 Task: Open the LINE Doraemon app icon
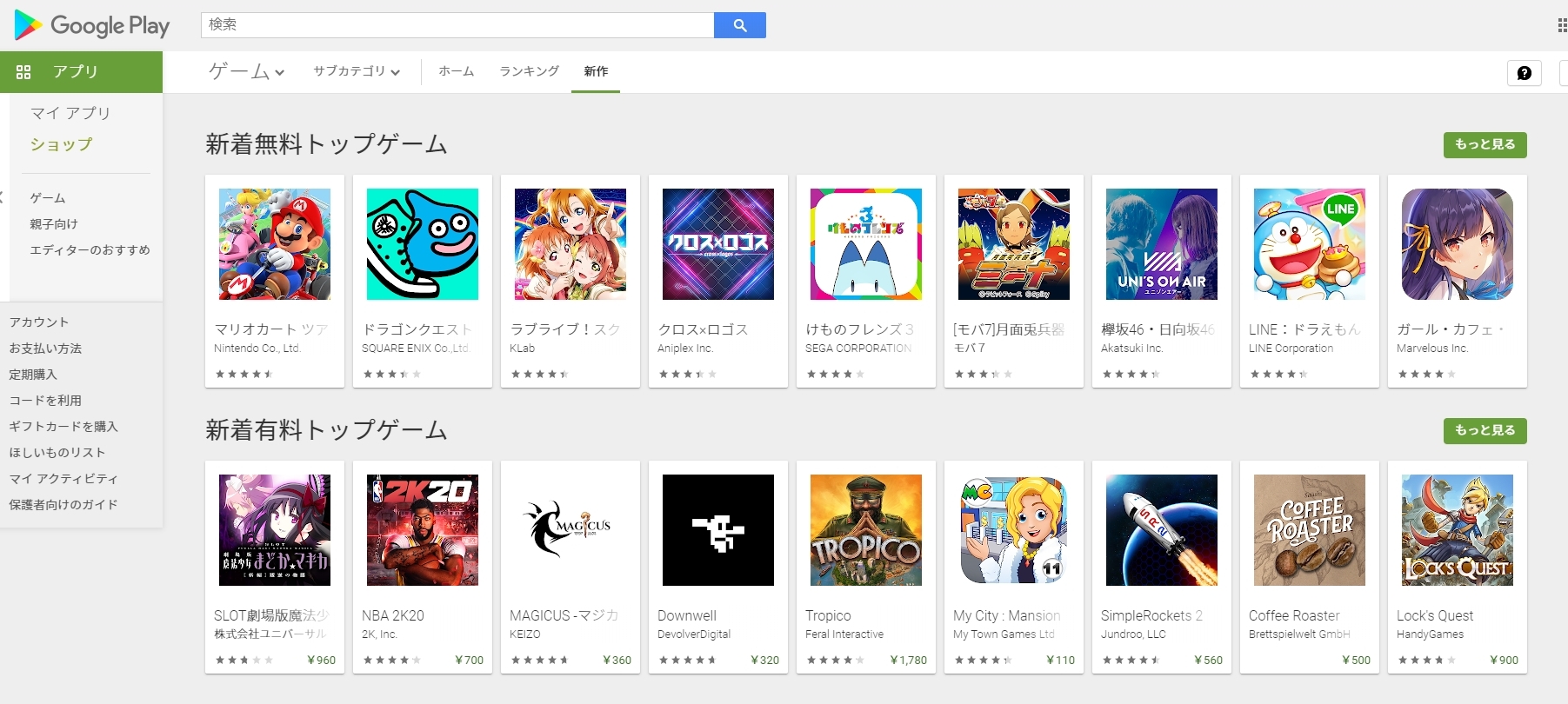point(1310,244)
